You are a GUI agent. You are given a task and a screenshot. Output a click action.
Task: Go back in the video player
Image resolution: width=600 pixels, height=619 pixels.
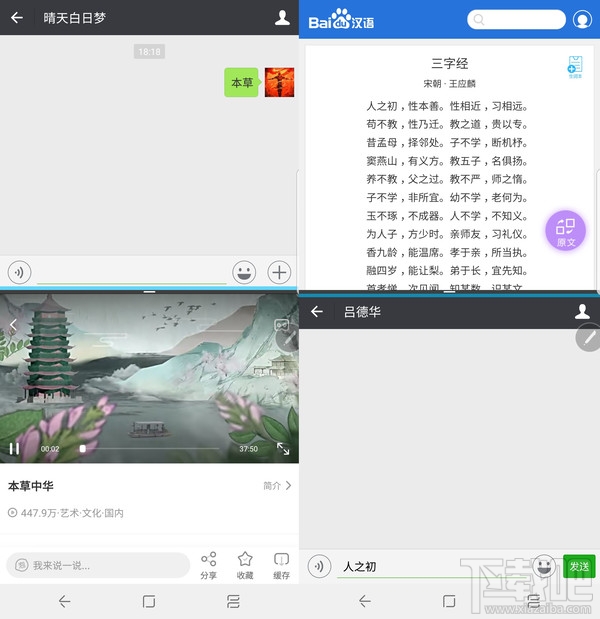coord(13,325)
